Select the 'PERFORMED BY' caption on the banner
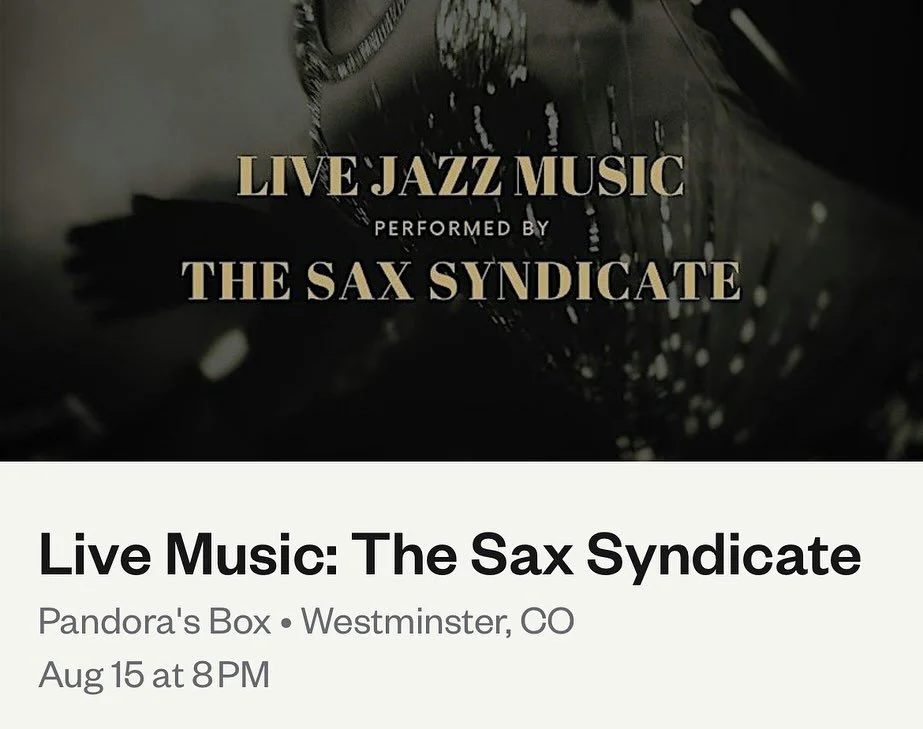Viewport: 923px width, 729px height. point(462,228)
